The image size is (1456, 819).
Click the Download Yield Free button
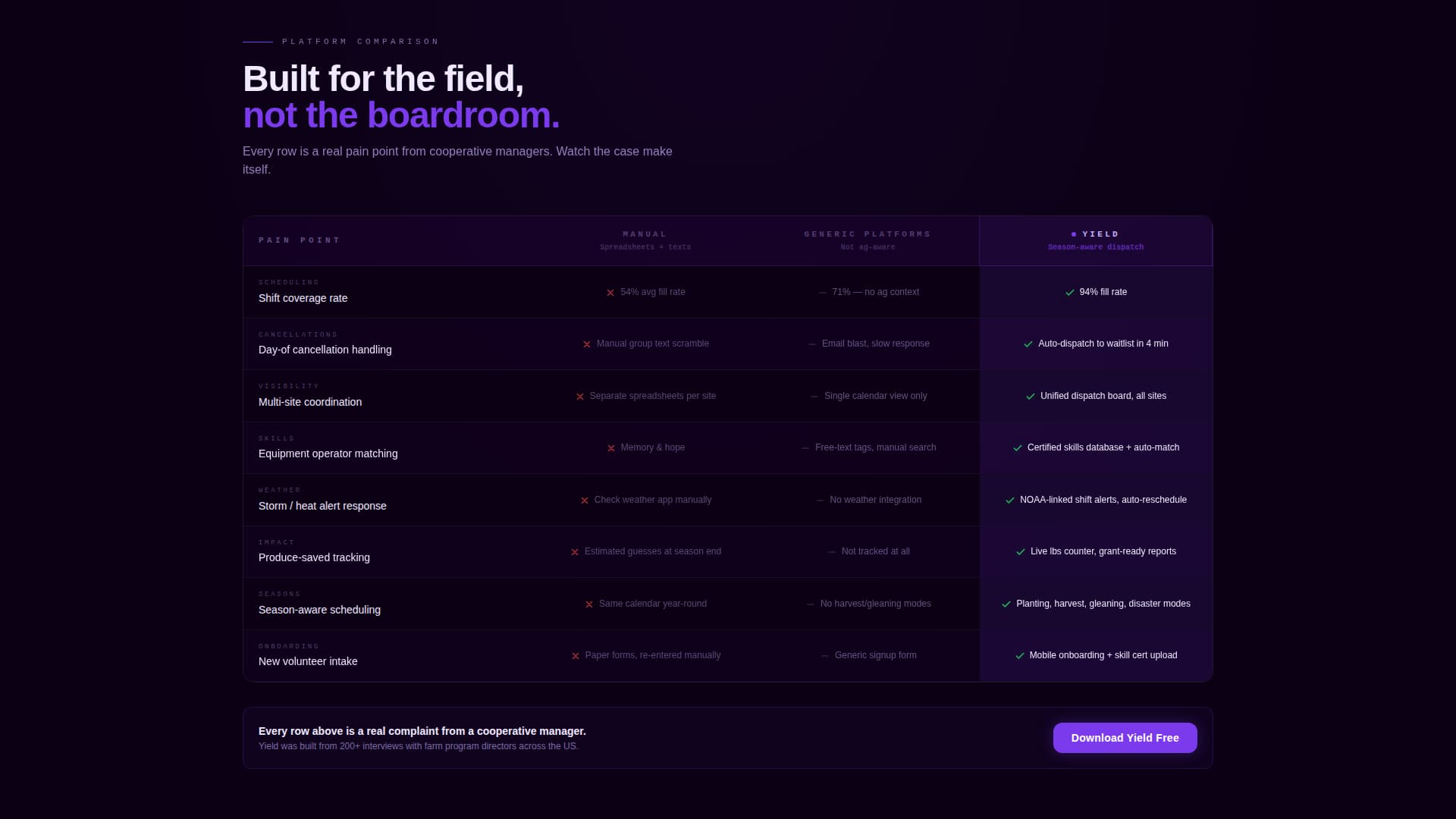(1125, 738)
